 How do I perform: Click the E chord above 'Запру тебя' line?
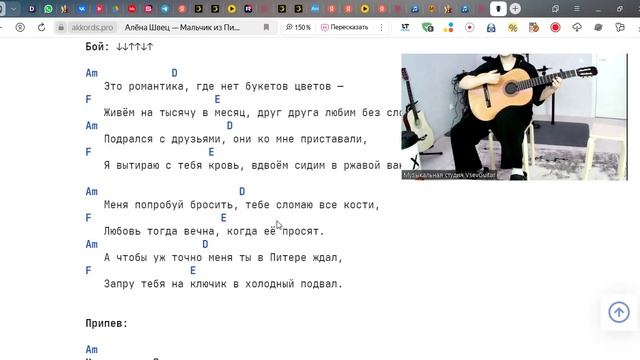pos(193,271)
